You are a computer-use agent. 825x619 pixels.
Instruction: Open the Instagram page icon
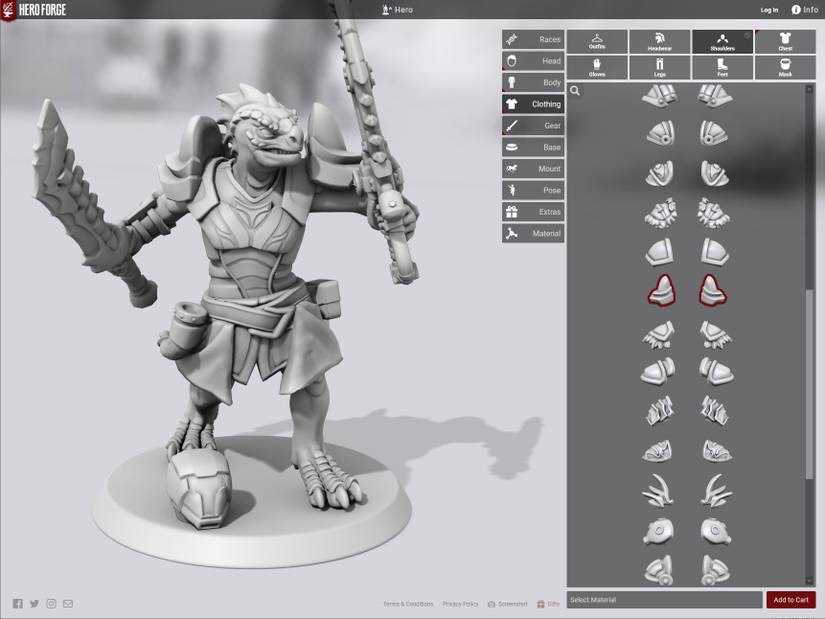[x=51, y=604]
